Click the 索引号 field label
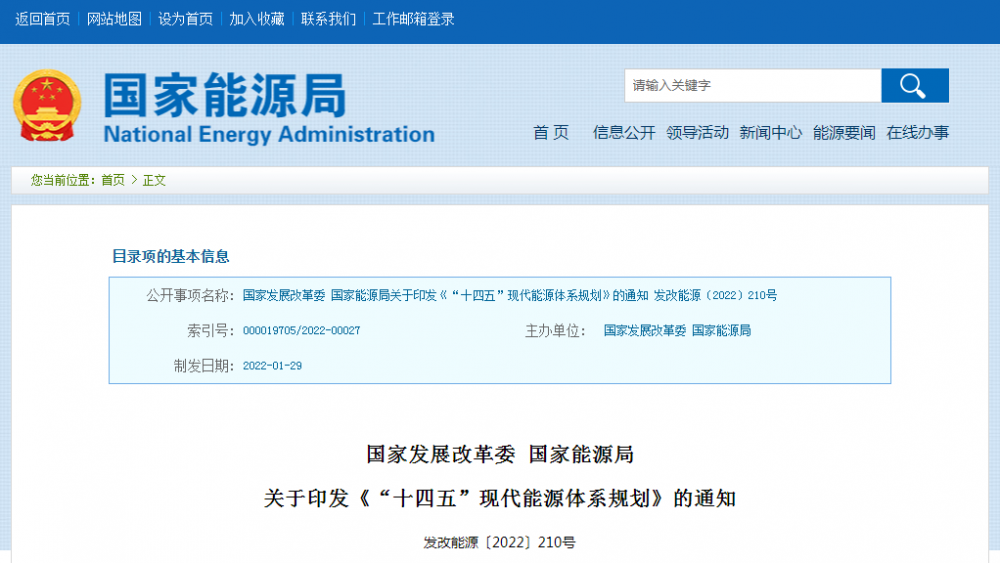 210,330
